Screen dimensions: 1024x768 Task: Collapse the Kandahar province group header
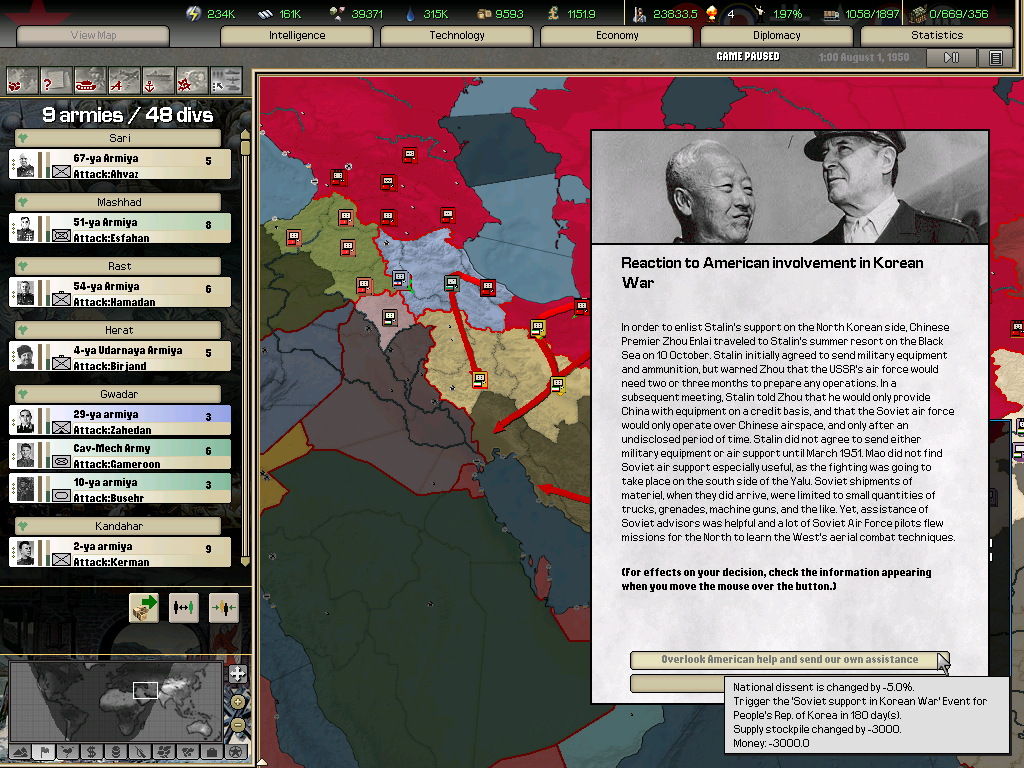tap(120, 526)
